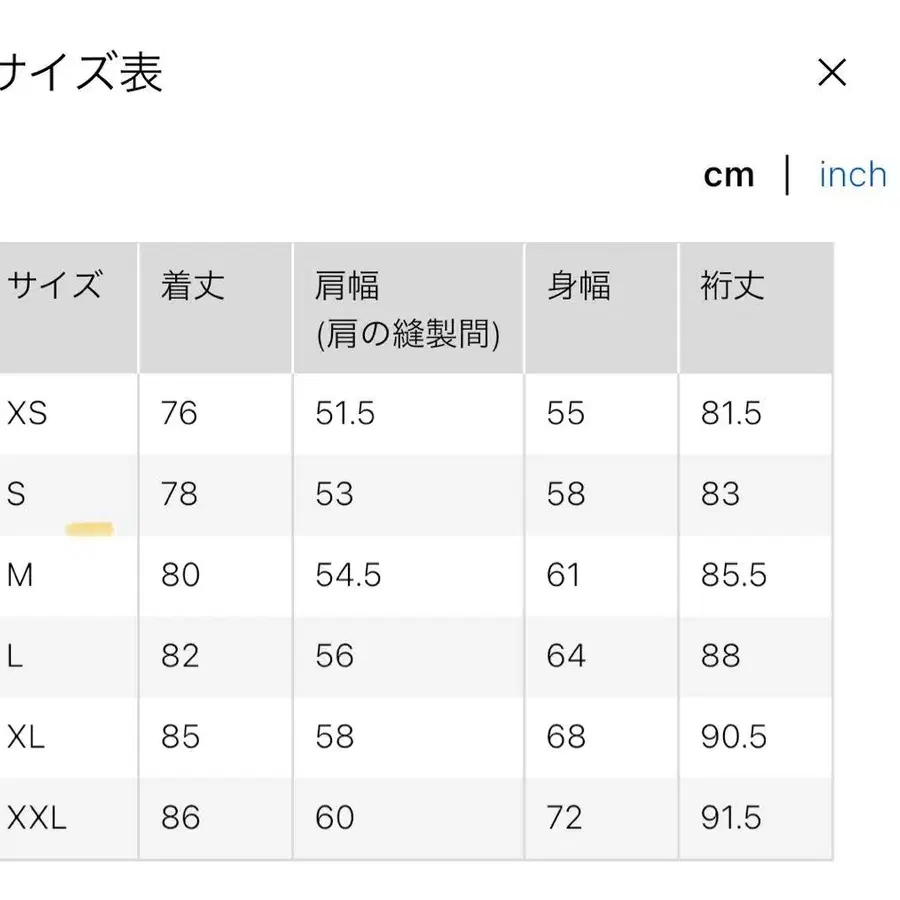The height and width of the screenshot is (900, 900).
Task: Click the 76 着丈 value for XS
Action: tap(177, 413)
